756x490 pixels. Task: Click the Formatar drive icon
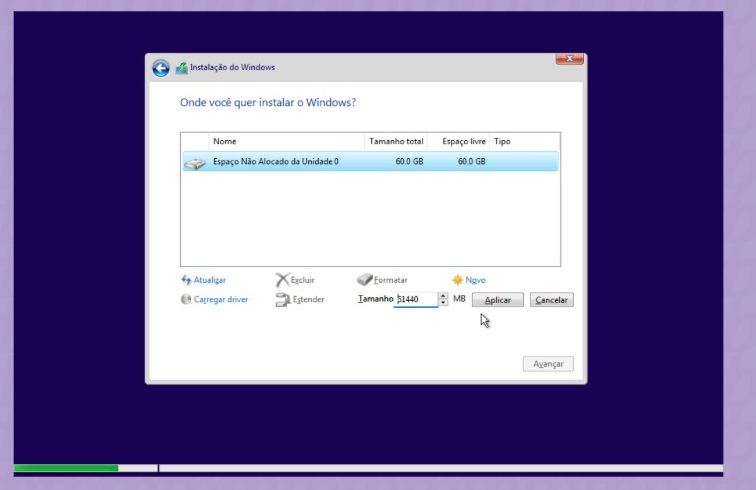pos(364,281)
